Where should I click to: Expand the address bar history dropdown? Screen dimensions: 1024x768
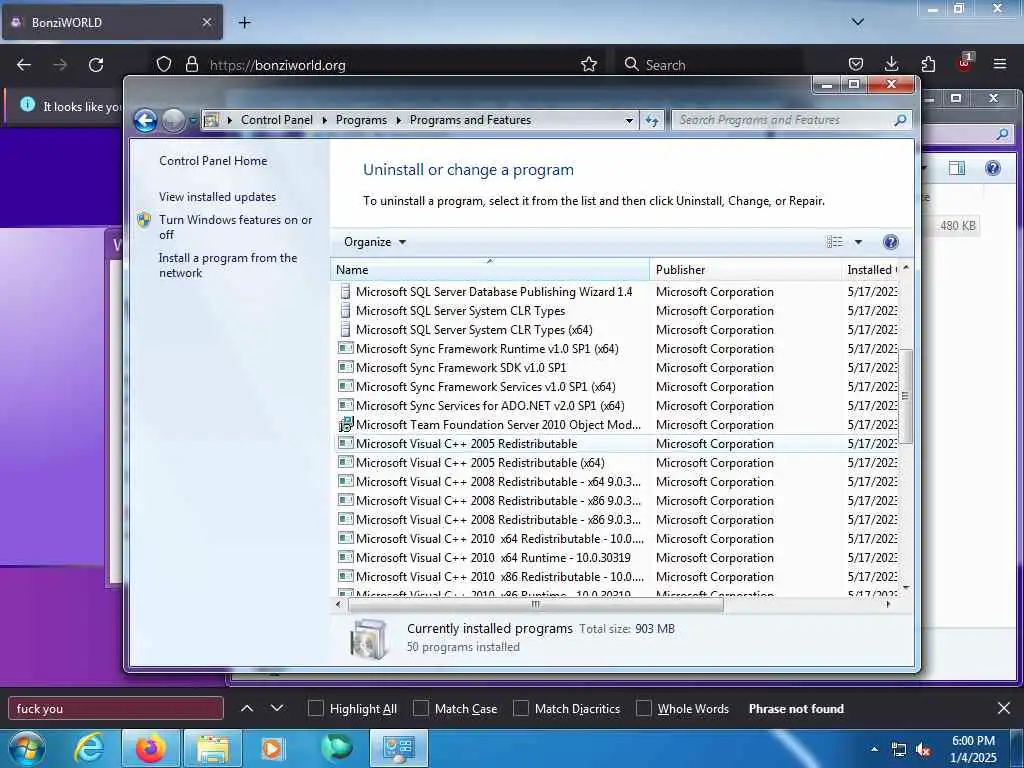coord(629,120)
